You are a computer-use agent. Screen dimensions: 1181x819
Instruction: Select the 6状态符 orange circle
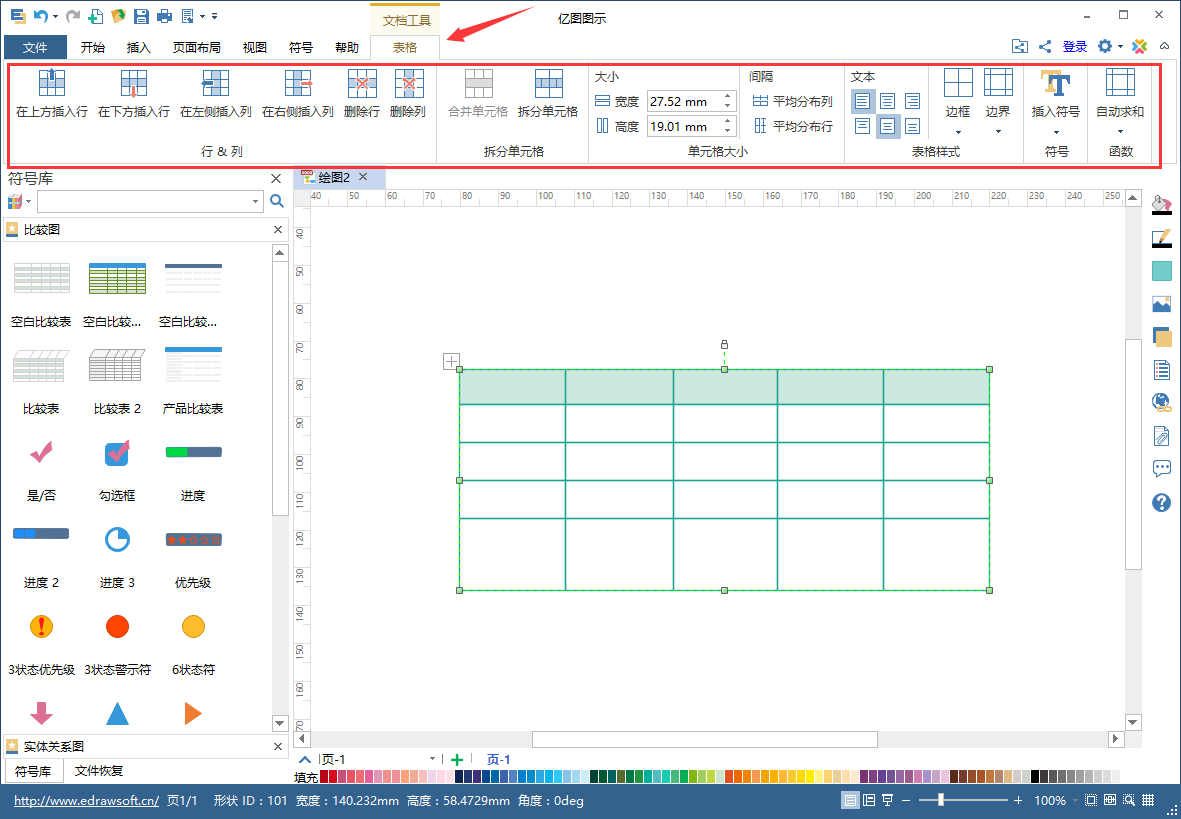pos(193,626)
